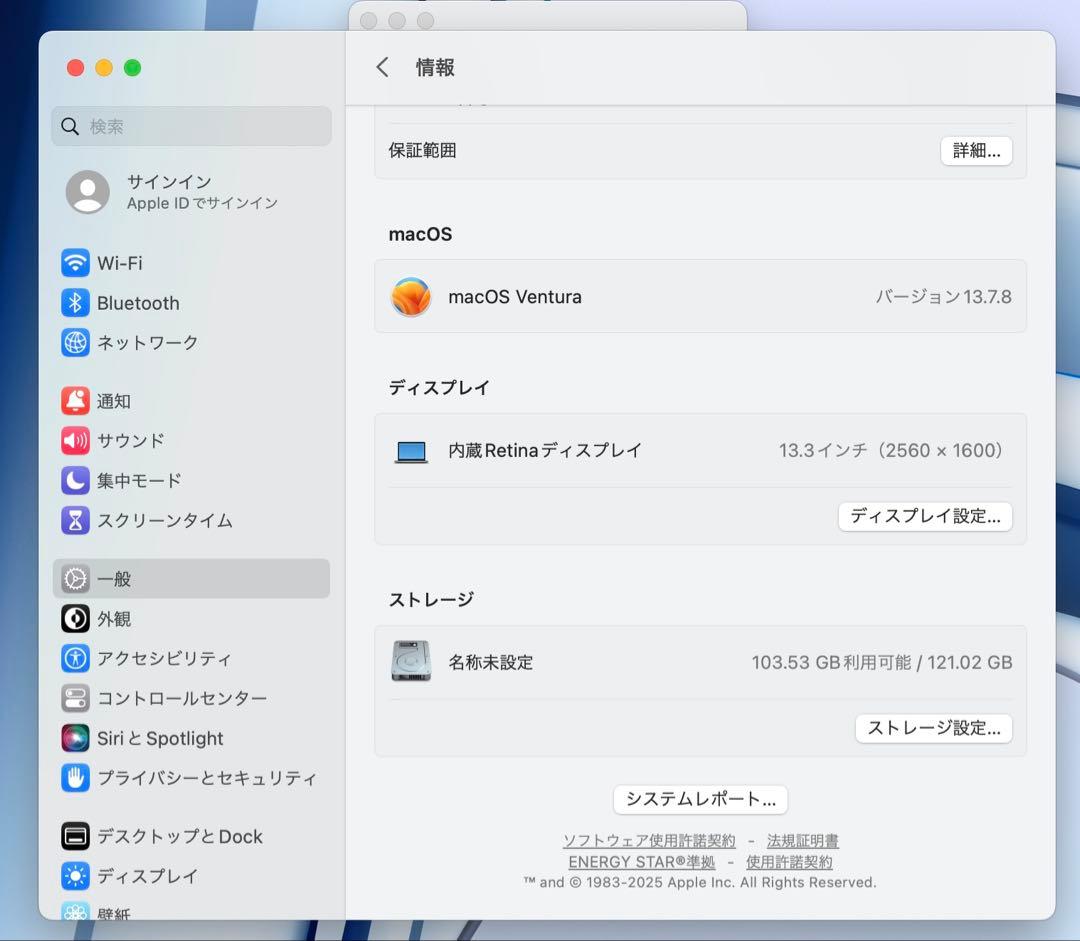Open ディスプレイ設定 display settings
Screen dimensions: 1080x941
[x=924, y=516]
